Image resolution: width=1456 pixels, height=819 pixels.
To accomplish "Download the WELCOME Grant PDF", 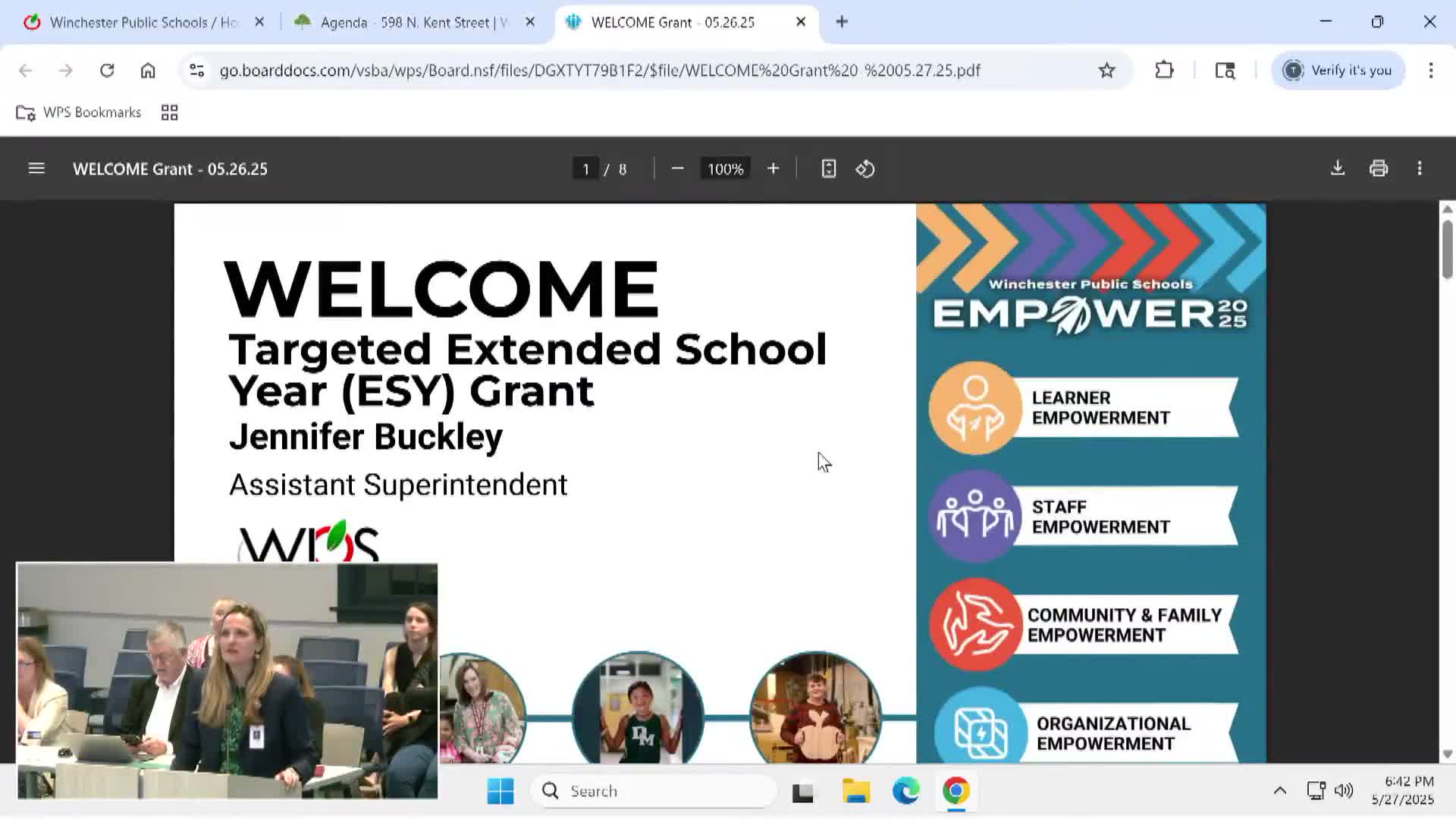I will (1338, 168).
